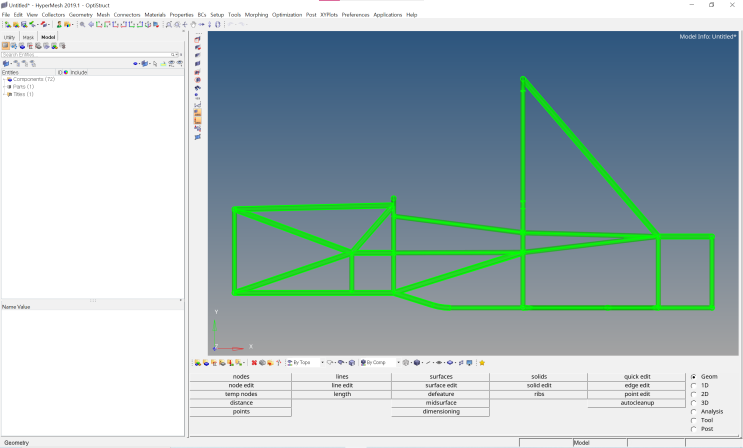Image resolution: width=743 pixels, height=448 pixels.
Task: Expand the Components (72) tree node
Action: pos(4,79)
